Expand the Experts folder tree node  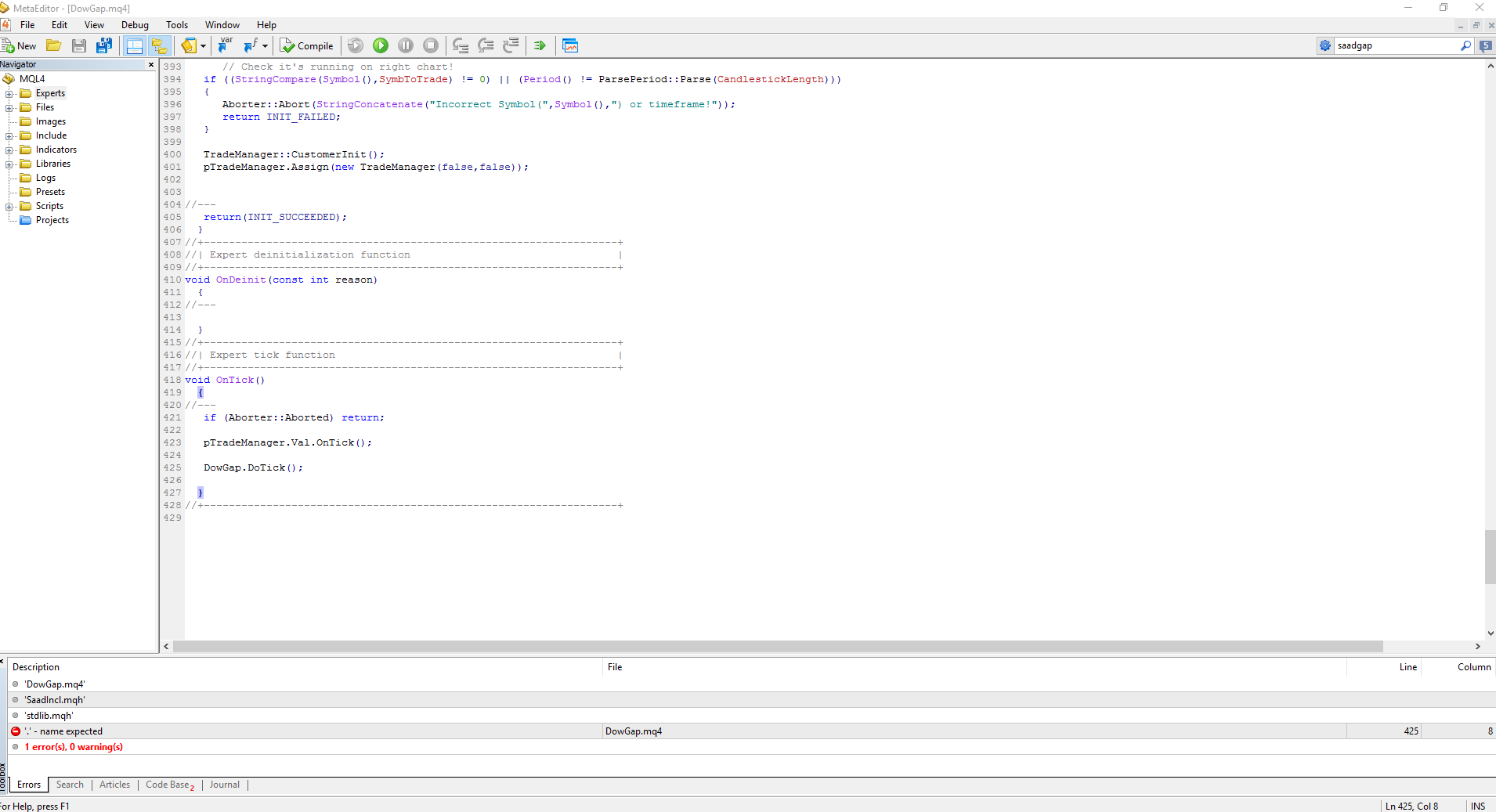point(9,94)
